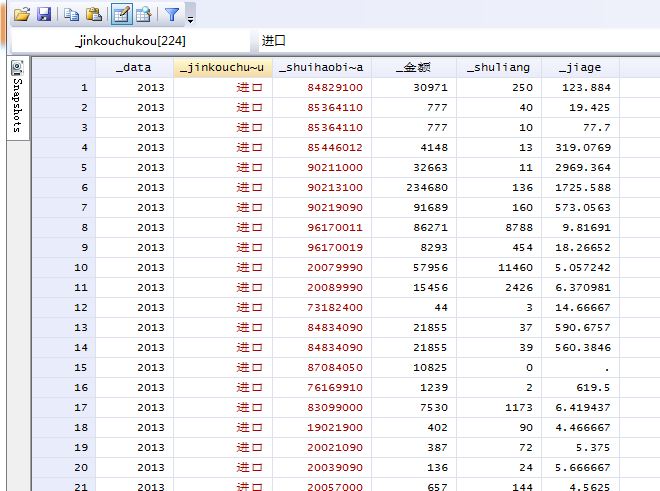Click the Copy icon in toolbar
This screenshot has height=491, width=660.
(x=71, y=14)
